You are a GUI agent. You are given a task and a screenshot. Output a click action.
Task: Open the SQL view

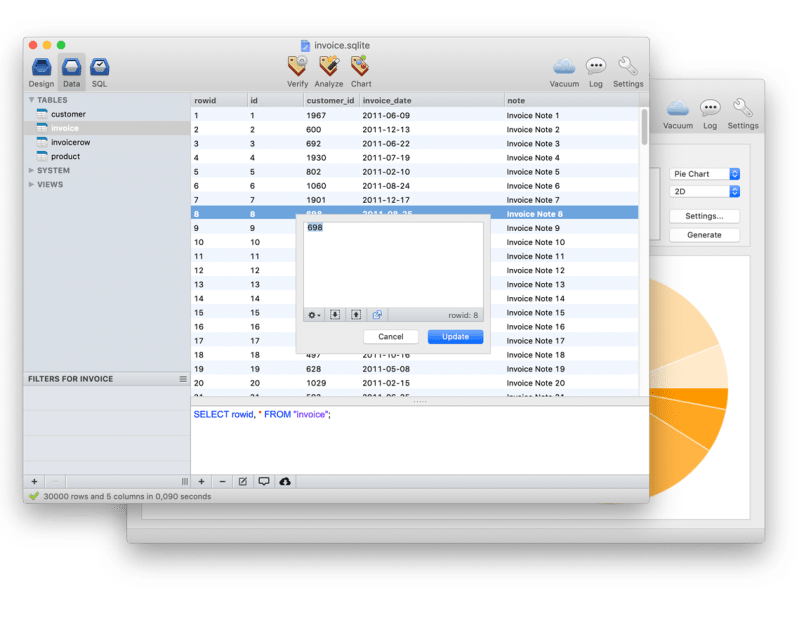(x=99, y=72)
